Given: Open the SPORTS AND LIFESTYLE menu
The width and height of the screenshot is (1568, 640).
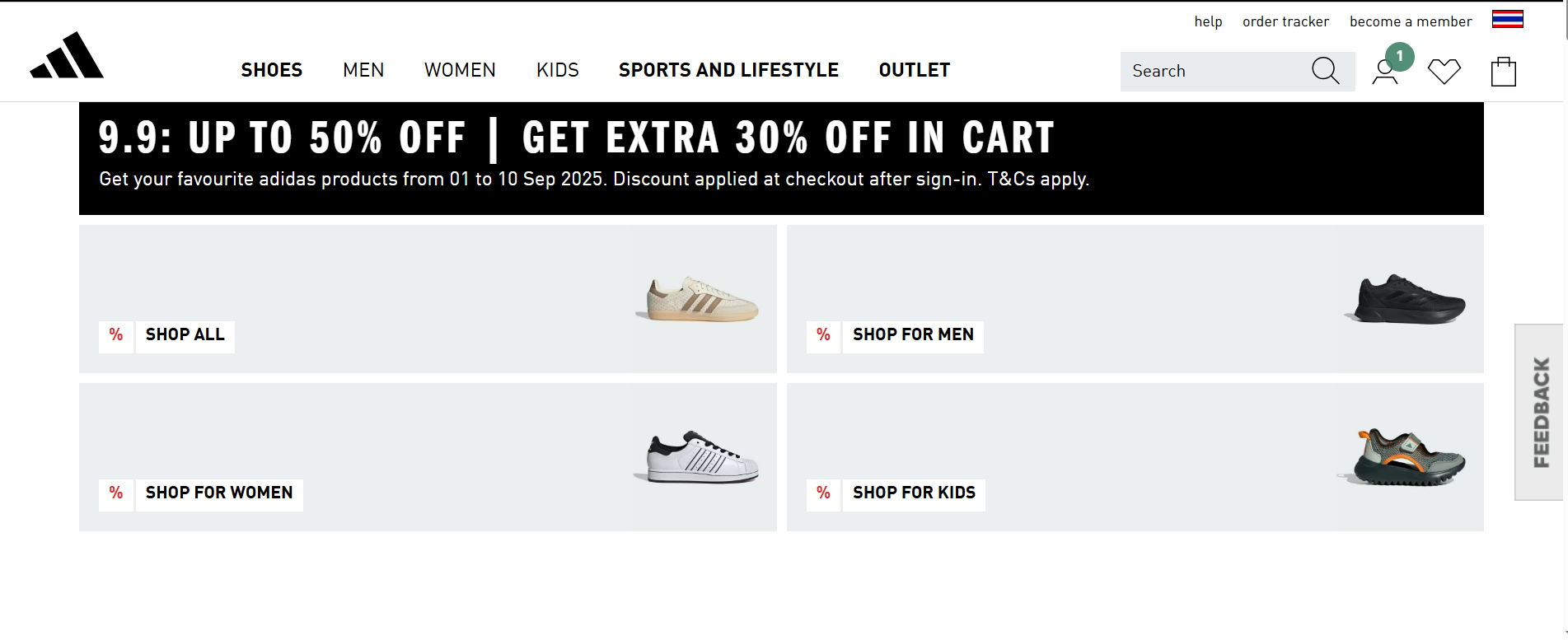Looking at the screenshot, I should point(728,71).
